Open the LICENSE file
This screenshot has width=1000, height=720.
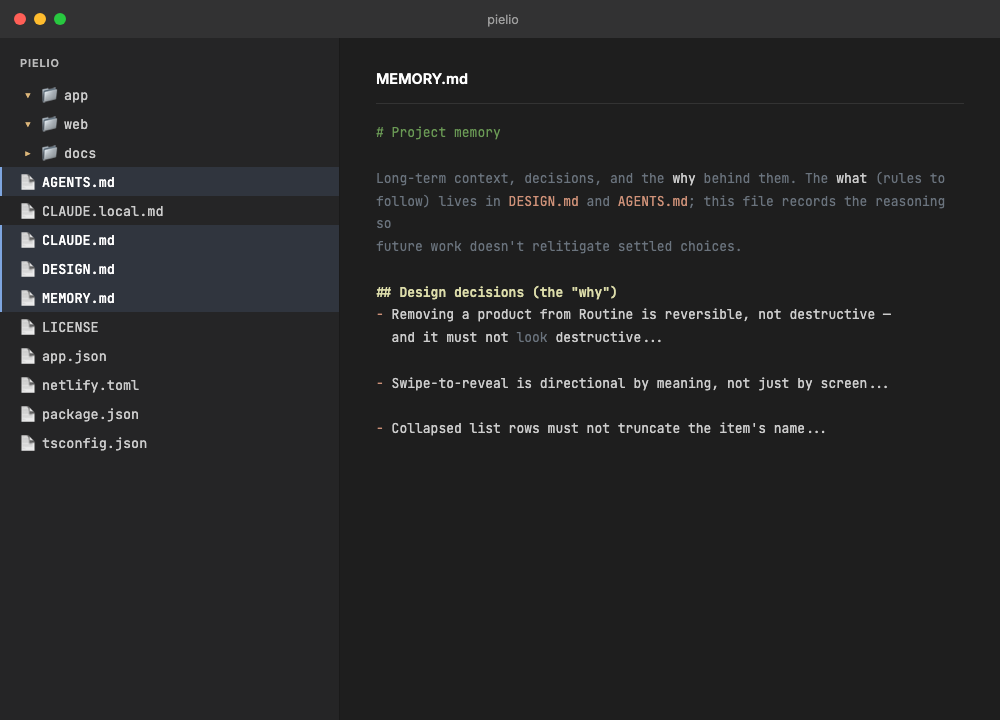coord(170,327)
